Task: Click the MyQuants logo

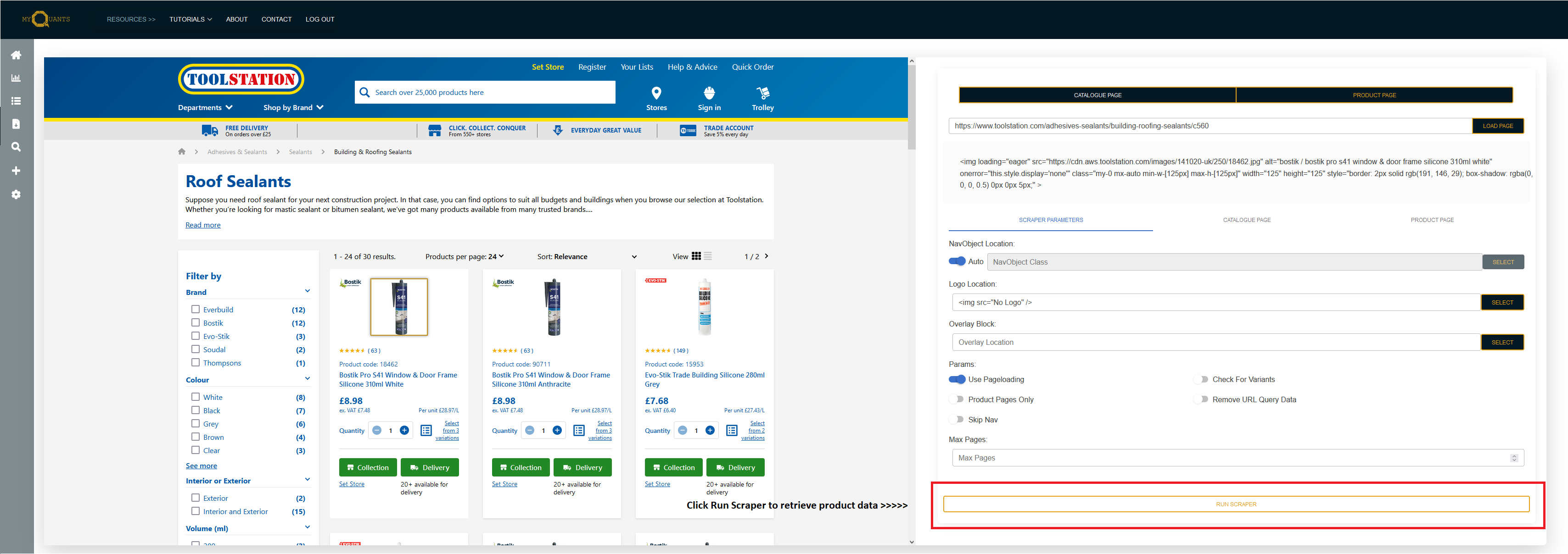Action: pyautogui.click(x=46, y=19)
